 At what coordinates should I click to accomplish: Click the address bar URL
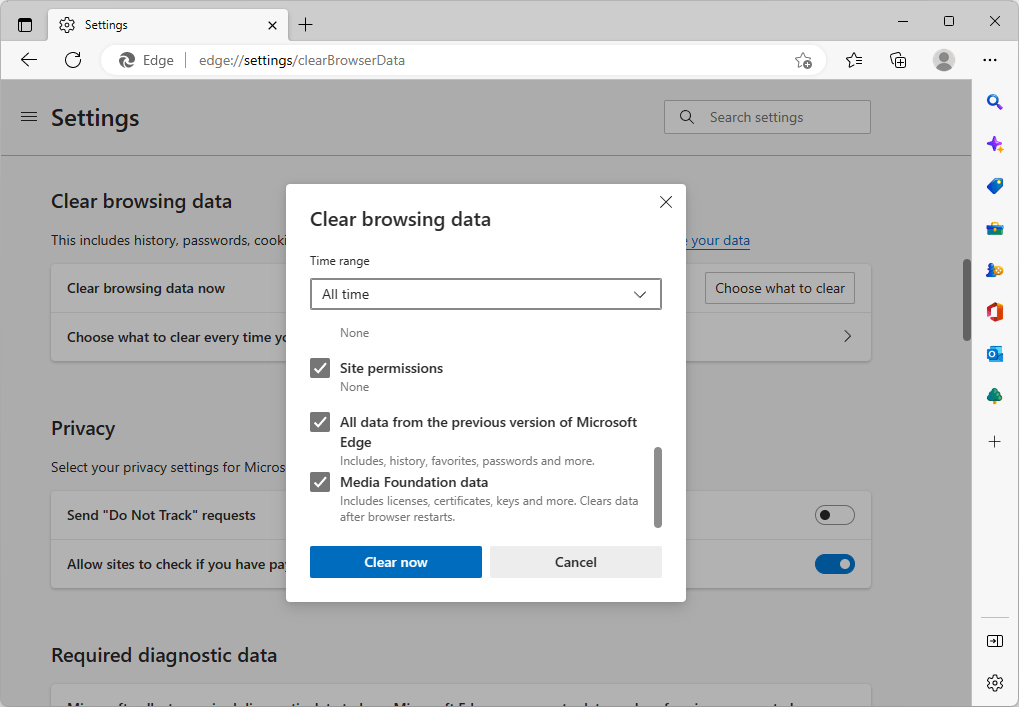click(302, 60)
